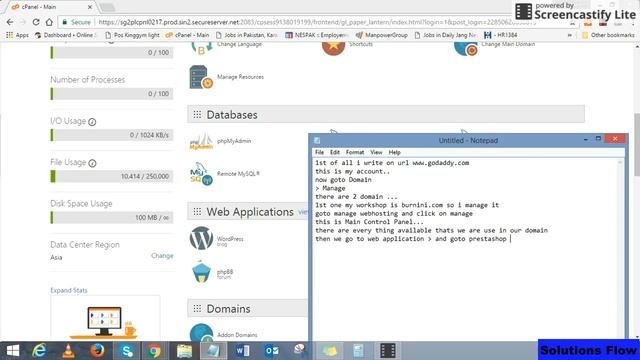Click the Domains section grip icon
Viewport: 640px width, 360px height.
[x=197, y=309]
